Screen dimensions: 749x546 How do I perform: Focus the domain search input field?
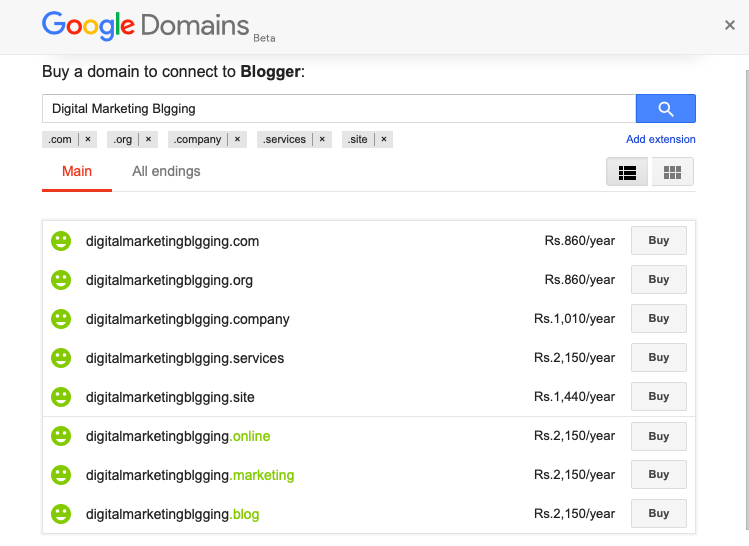(x=339, y=109)
